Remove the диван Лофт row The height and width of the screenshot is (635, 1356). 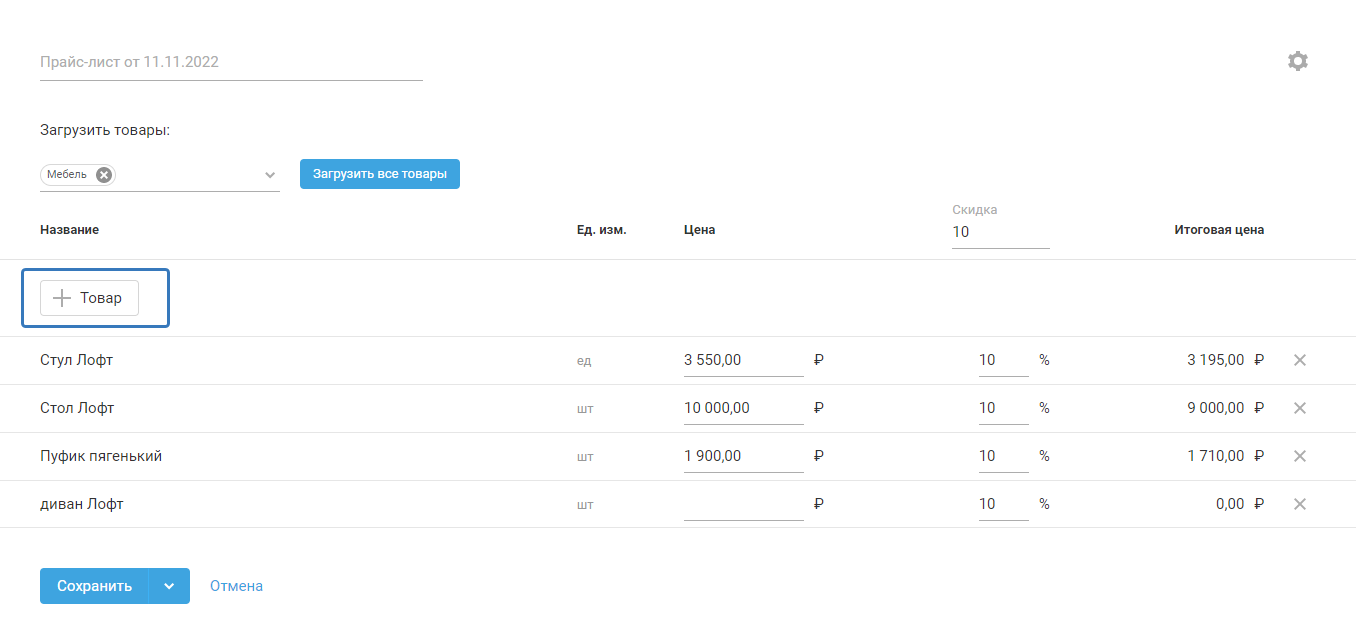coord(1300,504)
